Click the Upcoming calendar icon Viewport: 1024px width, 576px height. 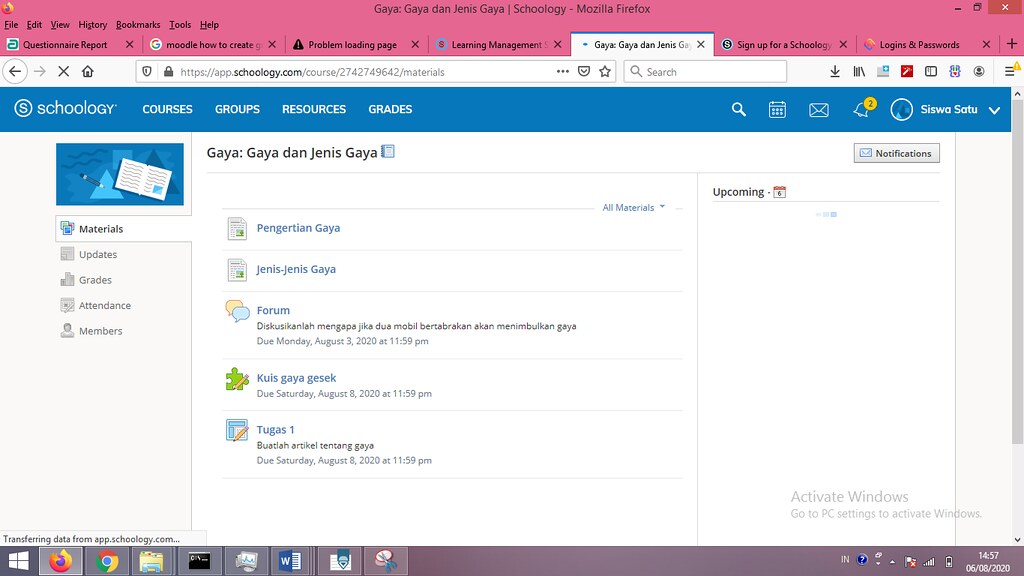[779, 192]
